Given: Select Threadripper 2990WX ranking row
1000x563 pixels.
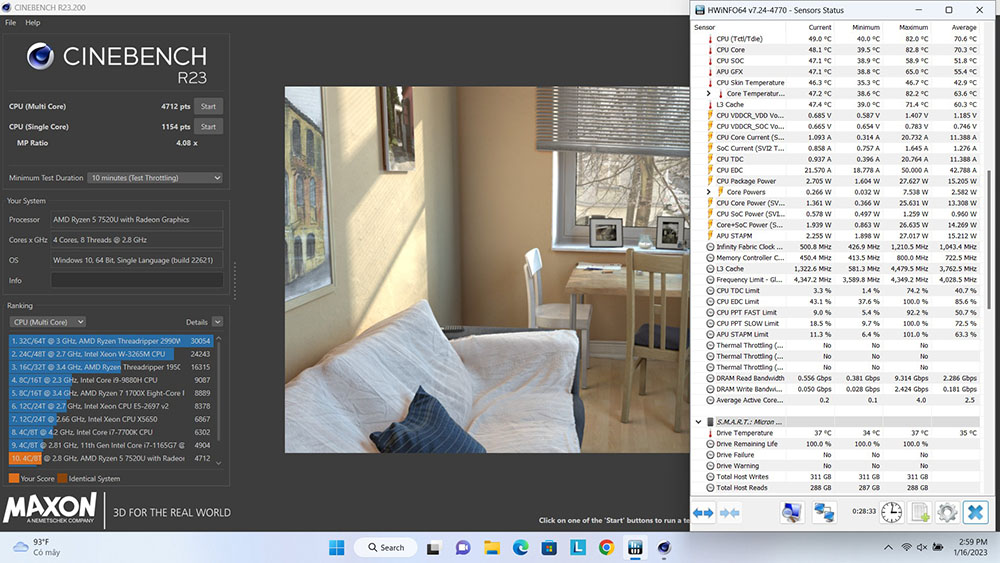Looking at the screenshot, I should (x=110, y=341).
